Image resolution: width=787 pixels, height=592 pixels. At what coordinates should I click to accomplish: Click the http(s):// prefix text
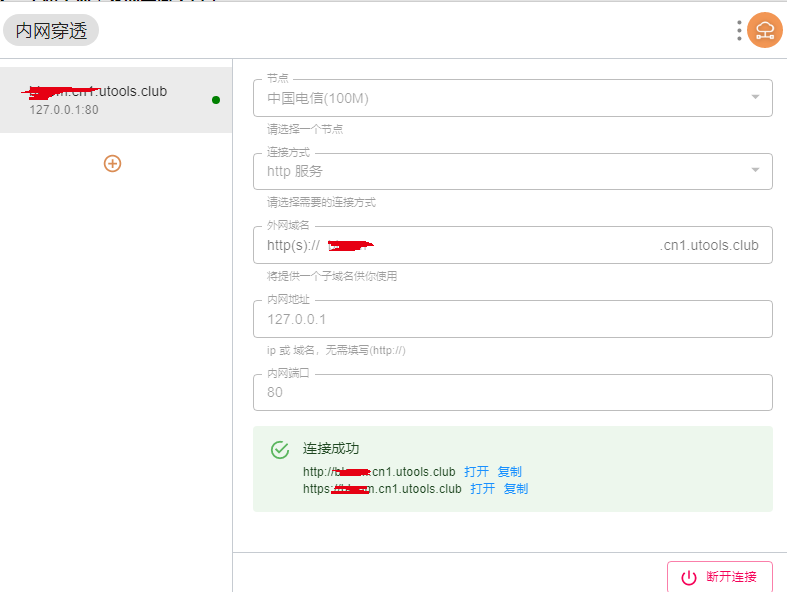click(293, 246)
